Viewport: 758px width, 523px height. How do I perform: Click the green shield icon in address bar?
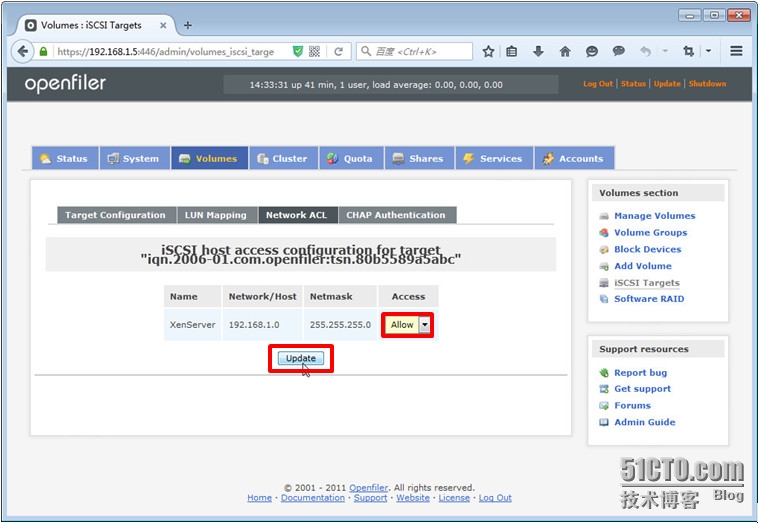coord(298,51)
